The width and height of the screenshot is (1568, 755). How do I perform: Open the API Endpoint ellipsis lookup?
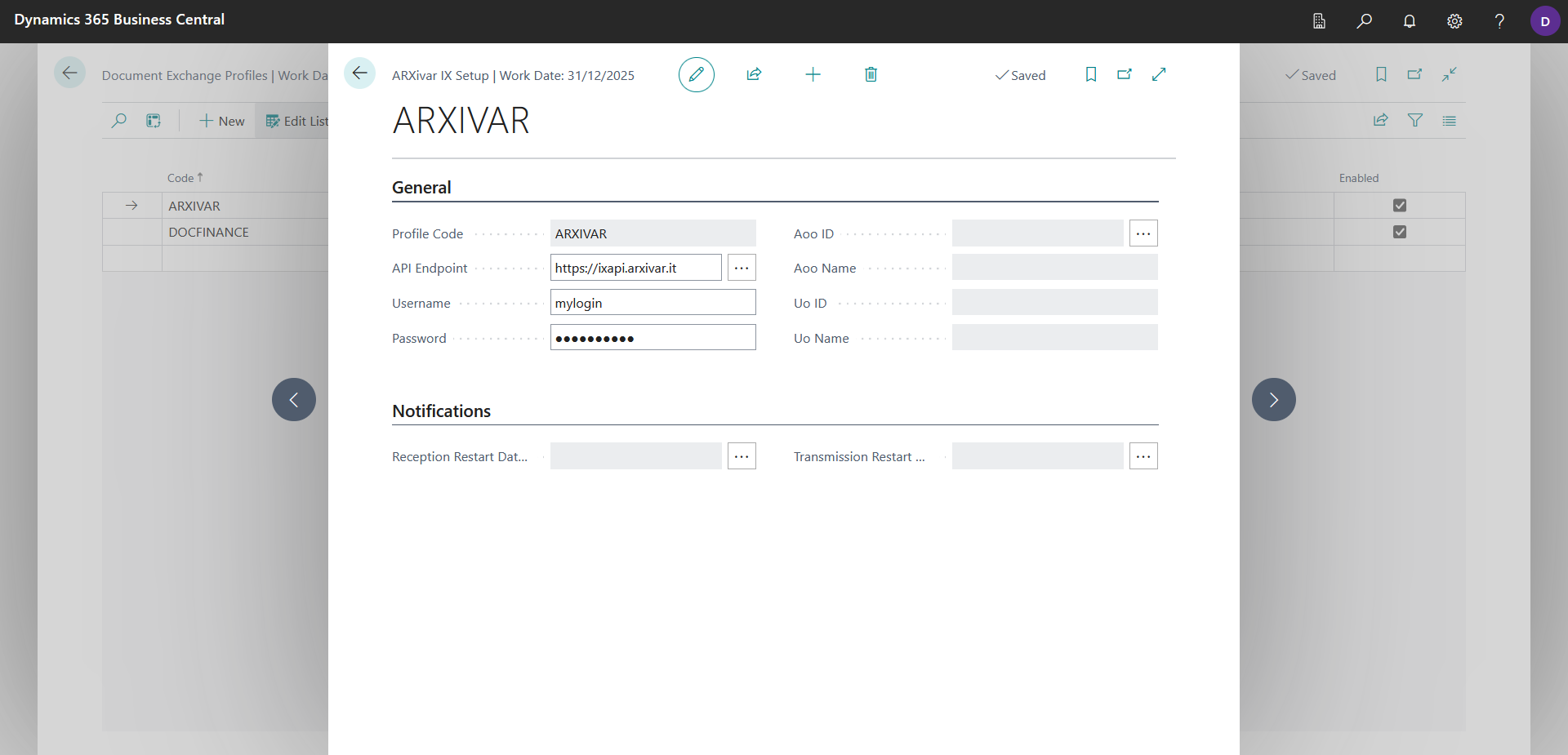742,268
